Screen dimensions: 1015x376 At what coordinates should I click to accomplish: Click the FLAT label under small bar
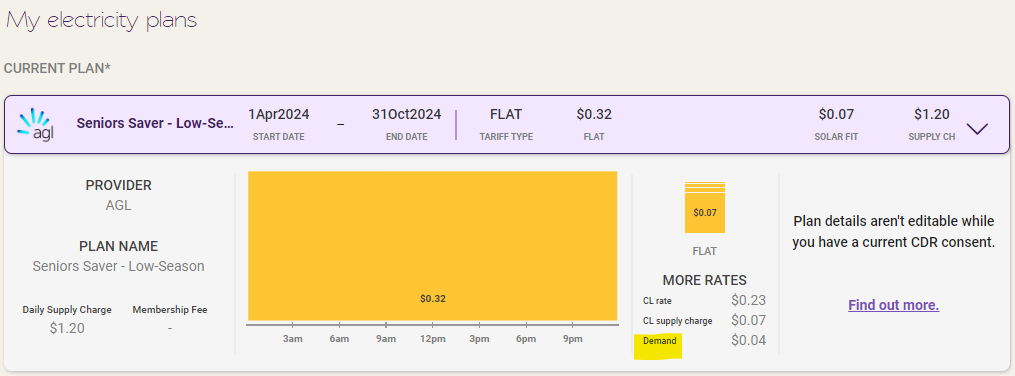point(704,251)
